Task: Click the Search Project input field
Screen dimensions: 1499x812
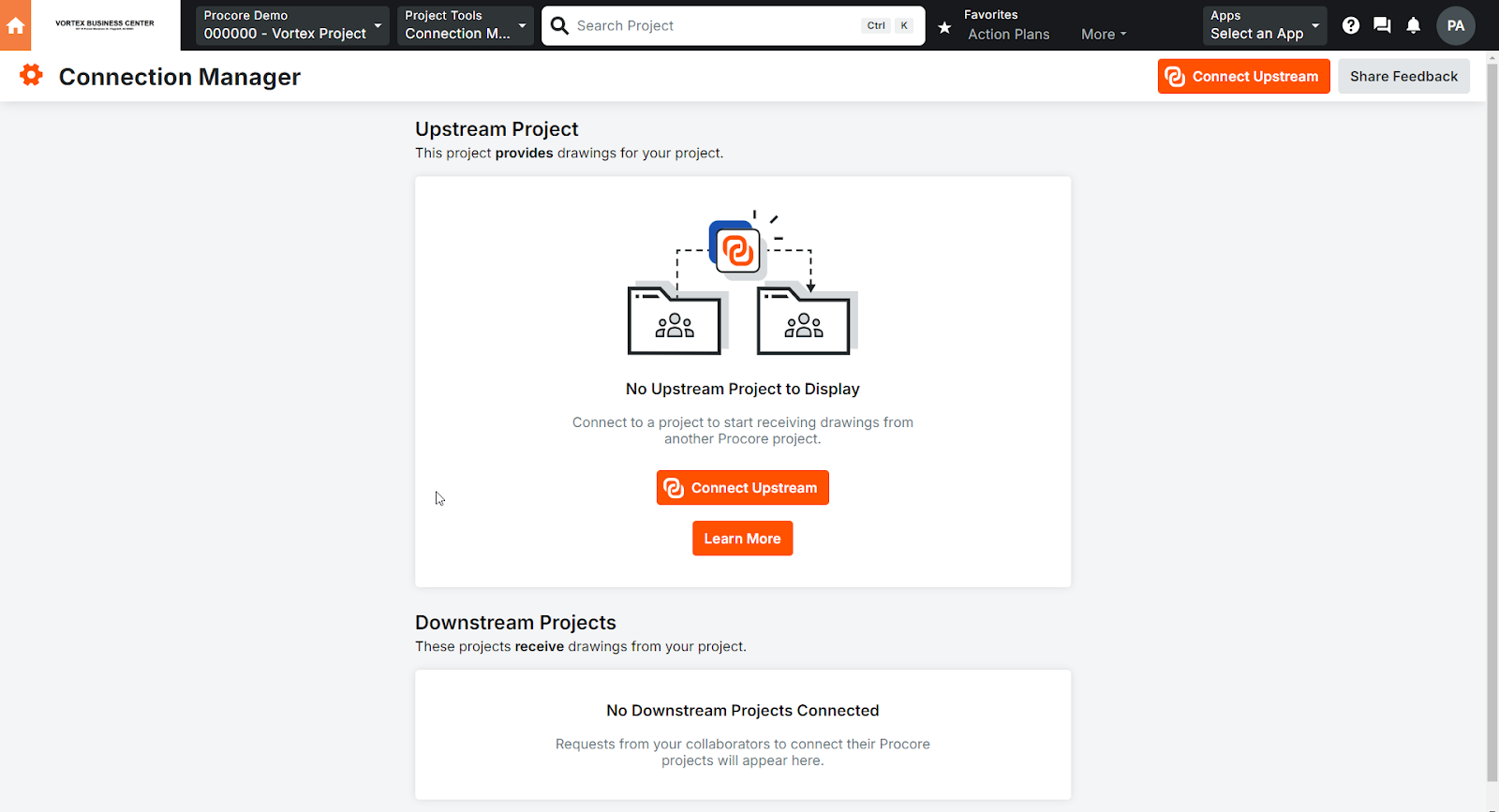Action: pos(733,25)
